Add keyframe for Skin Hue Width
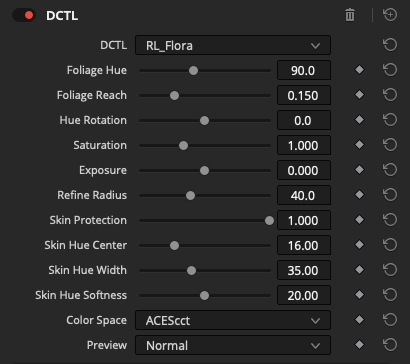 pos(359,270)
